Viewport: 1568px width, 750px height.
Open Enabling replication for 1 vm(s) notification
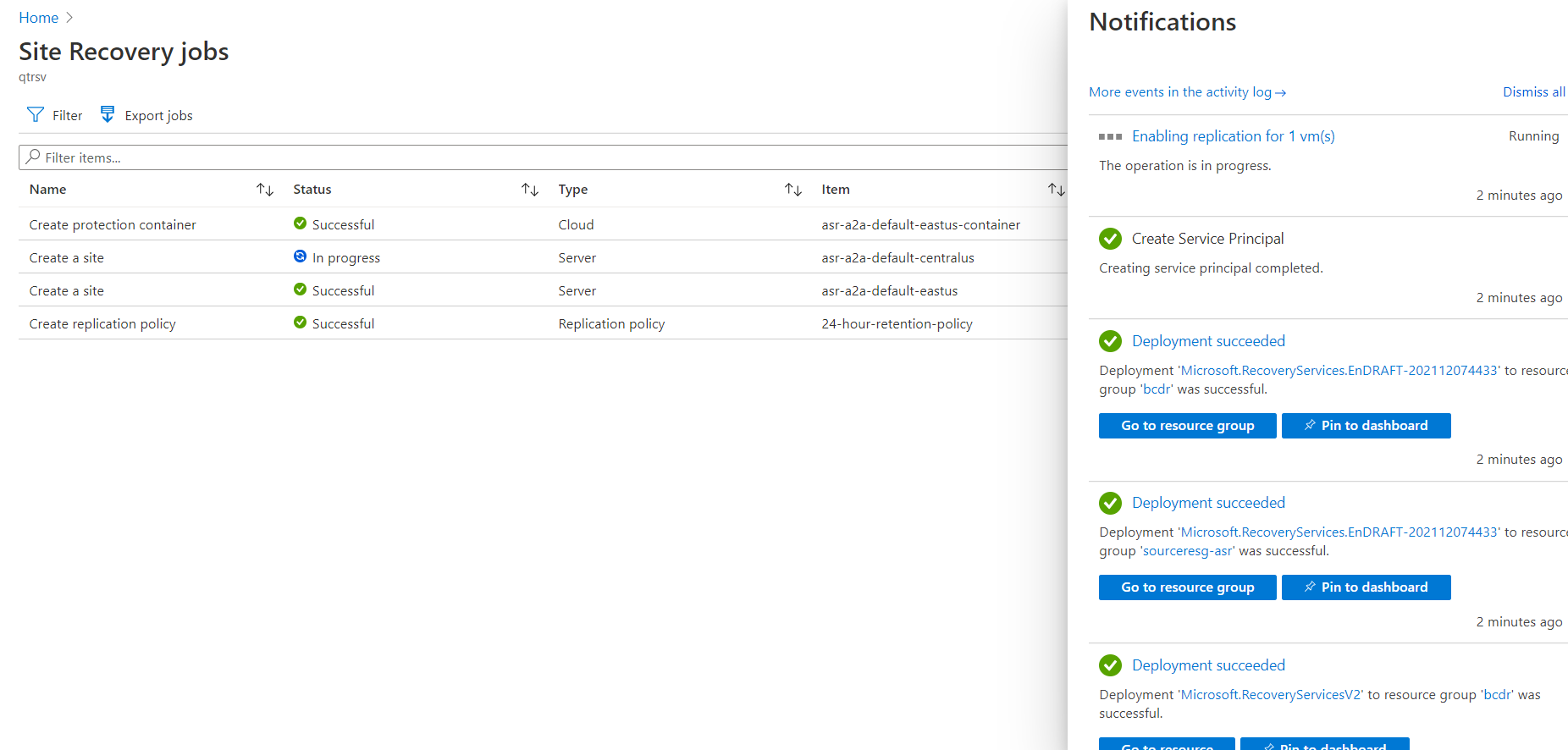tap(1234, 136)
